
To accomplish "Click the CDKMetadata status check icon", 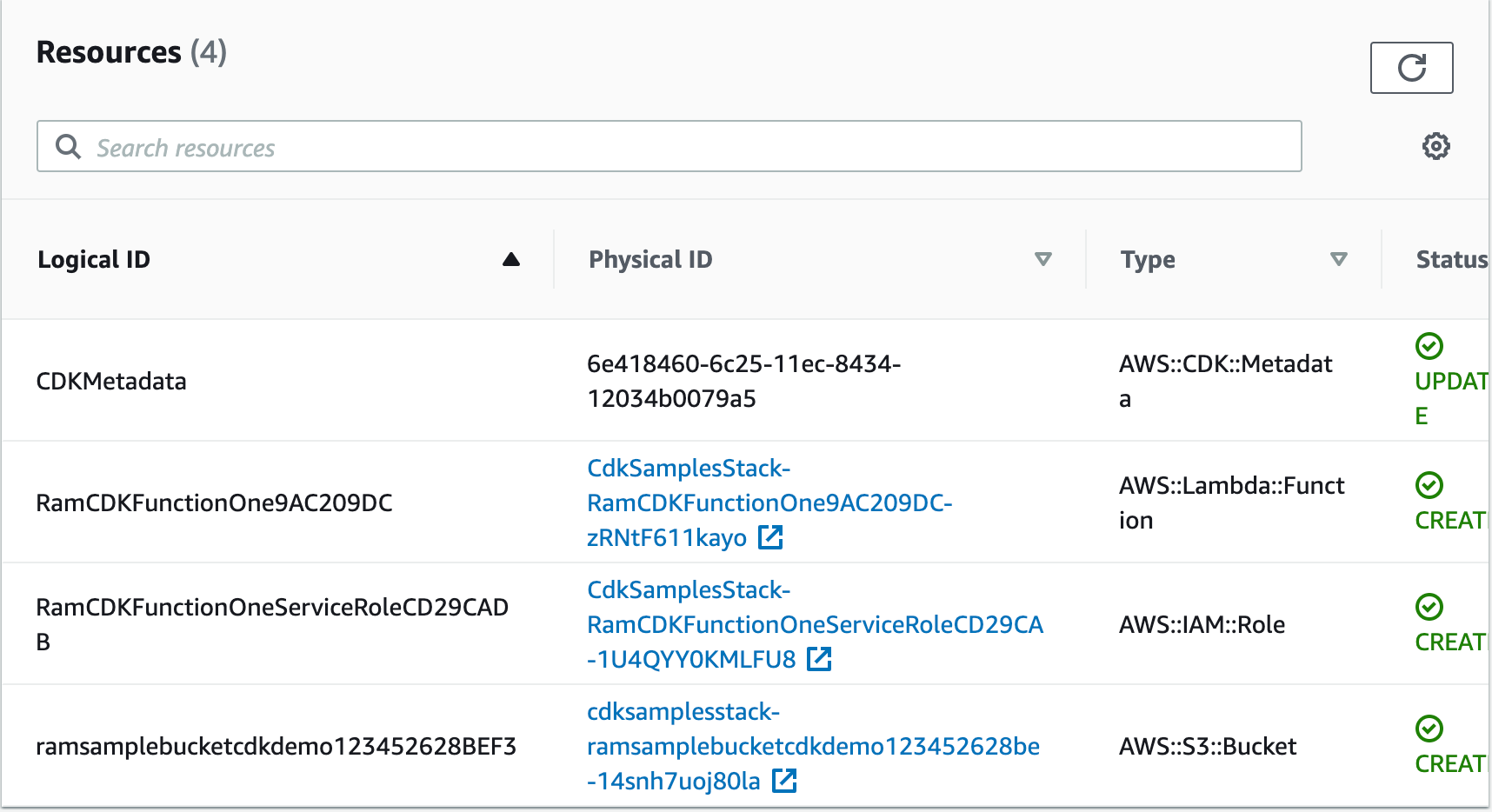I will pos(1429,346).
